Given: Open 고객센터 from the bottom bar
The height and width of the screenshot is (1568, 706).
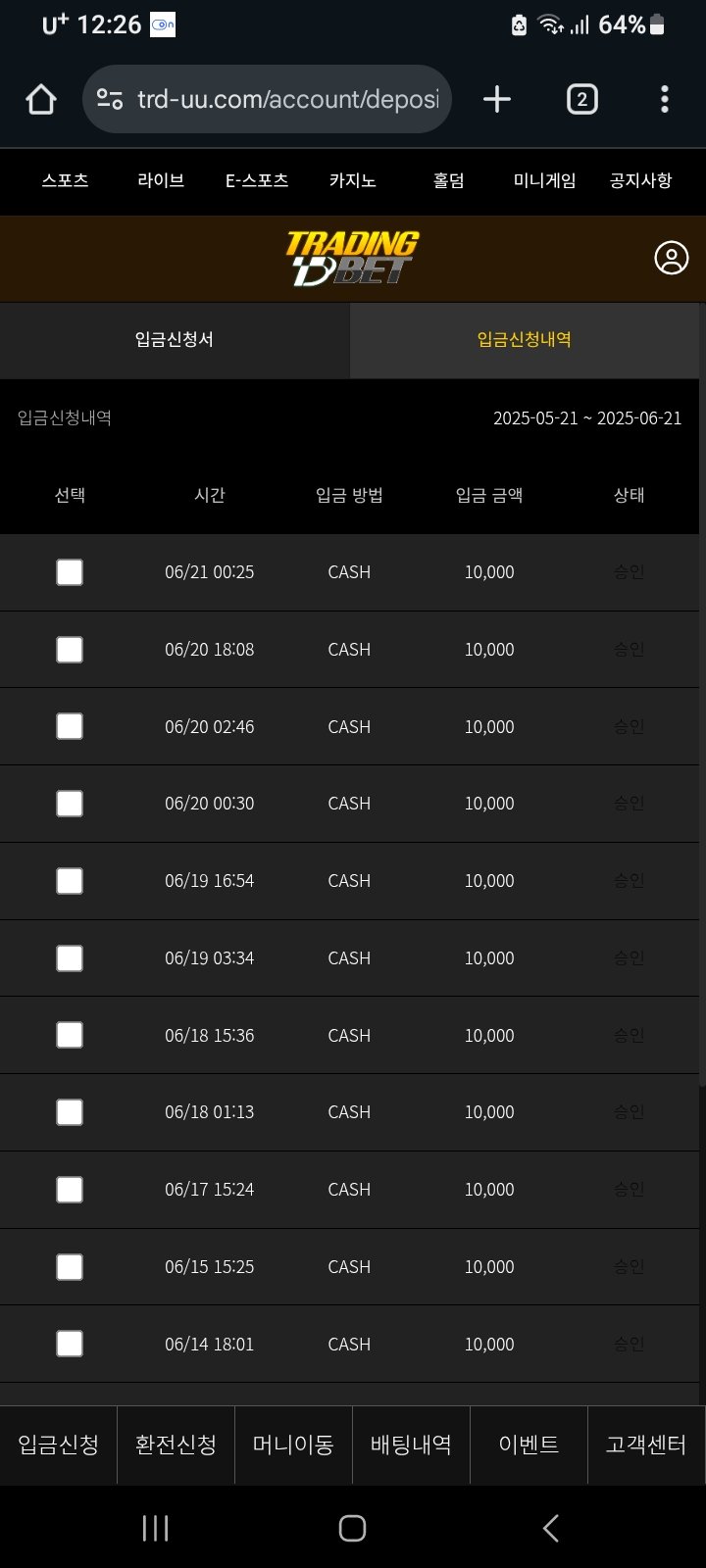Looking at the screenshot, I should 645,1445.
